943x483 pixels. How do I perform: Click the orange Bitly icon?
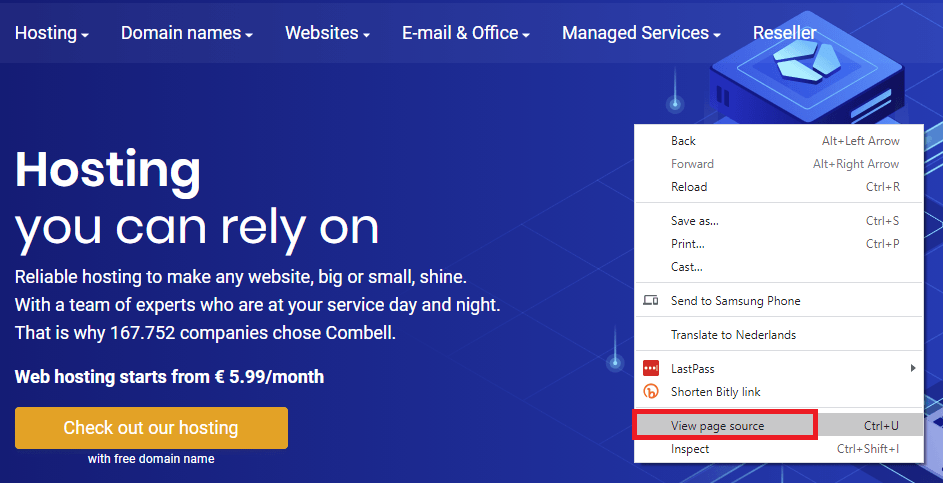(x=651, y=392)
